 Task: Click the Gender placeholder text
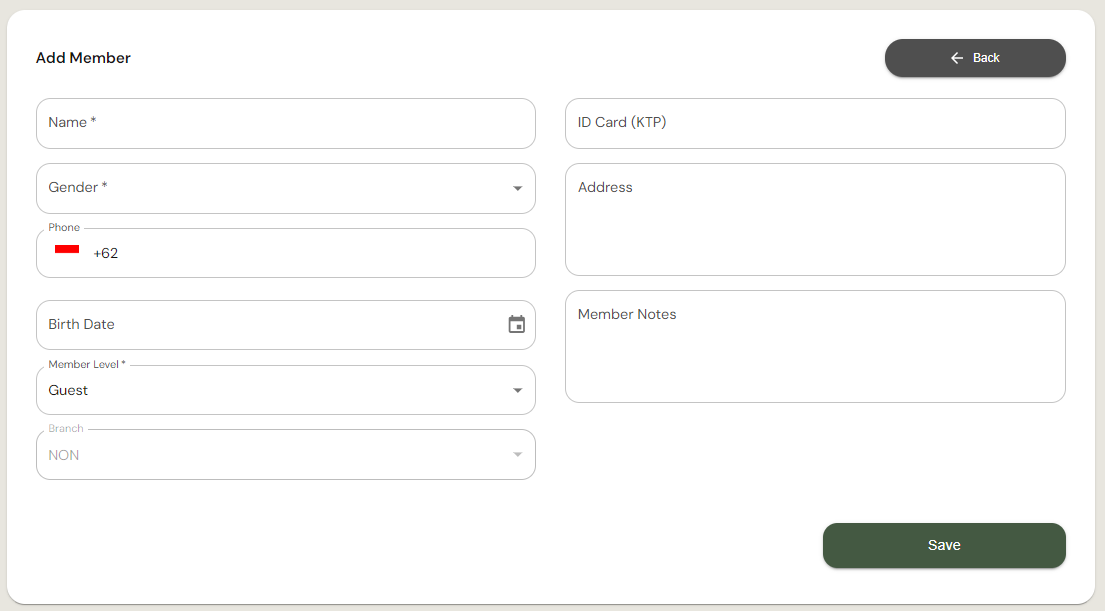[77, 188]
